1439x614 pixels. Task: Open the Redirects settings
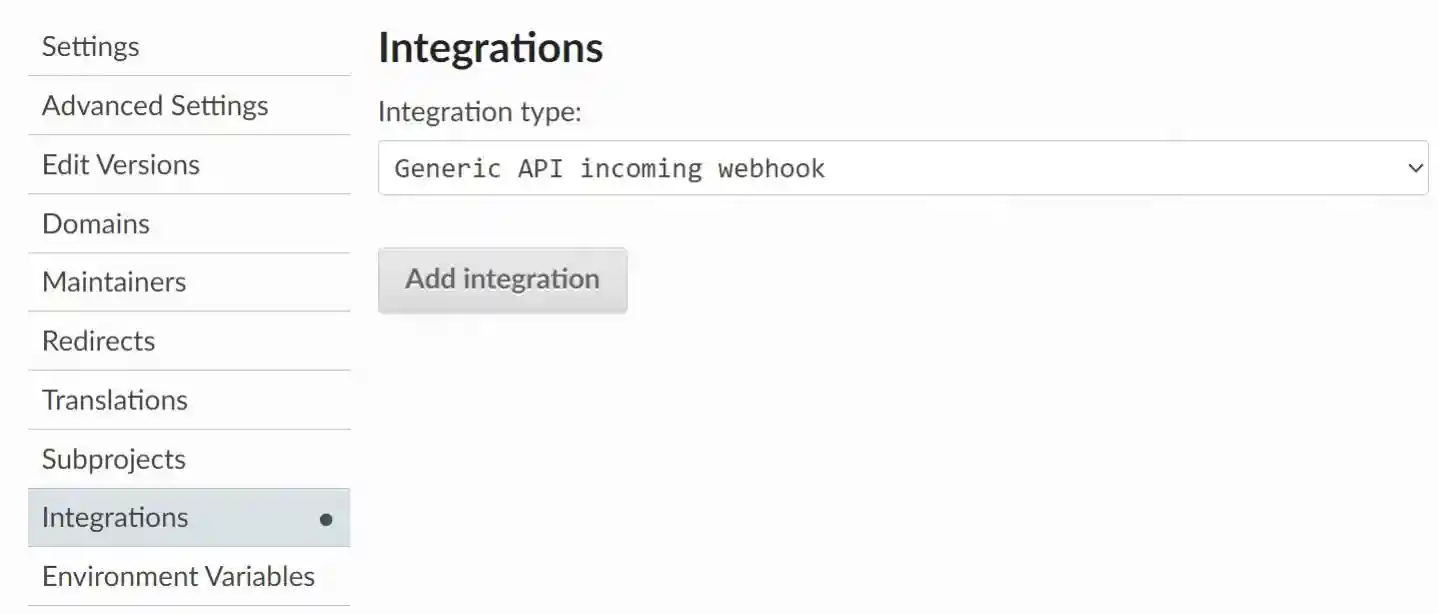point(98,341)
